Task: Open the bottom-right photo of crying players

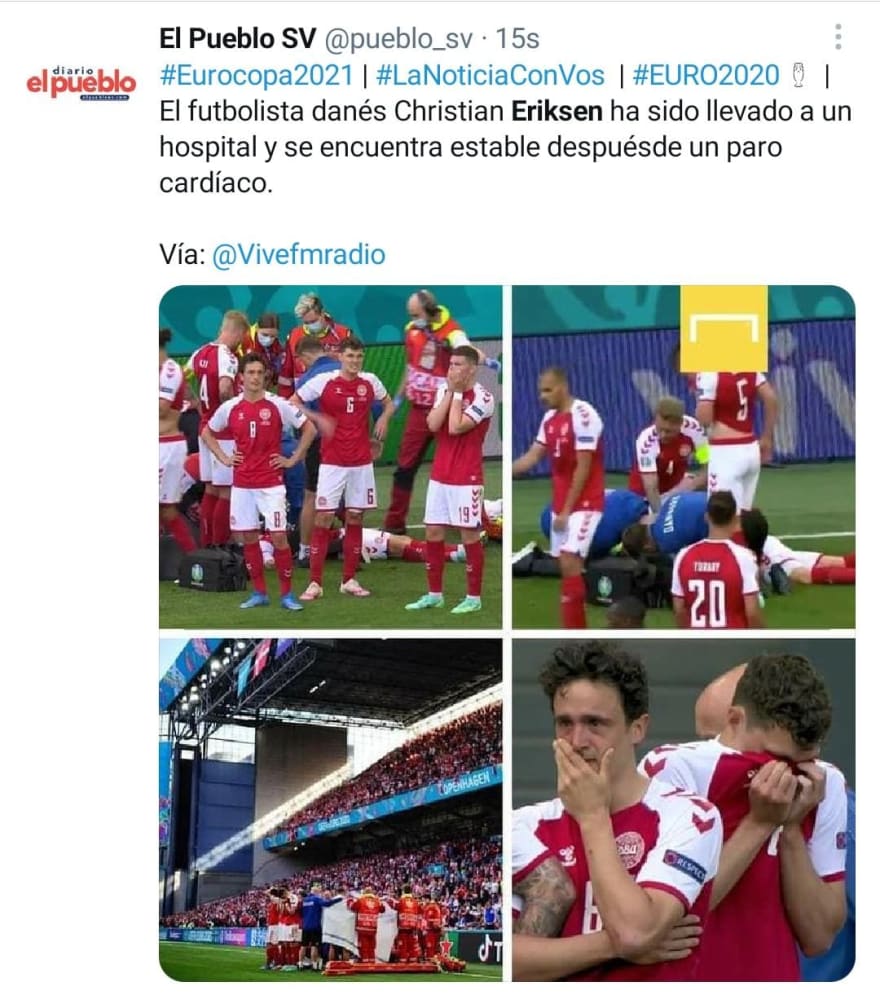Action: (x=684, y=810)
